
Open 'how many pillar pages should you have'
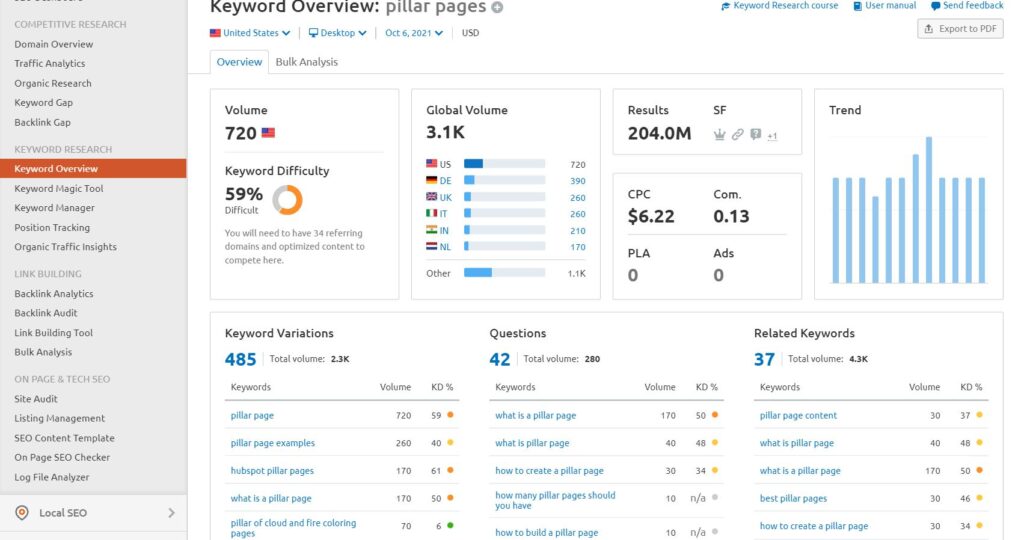click(555, 500)
